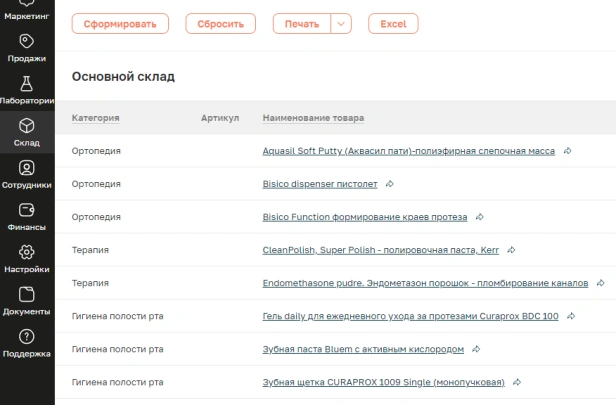This screenshot has width=616, height=405.
Task: Export the table with the Excel button
Action: click(393, 24)
